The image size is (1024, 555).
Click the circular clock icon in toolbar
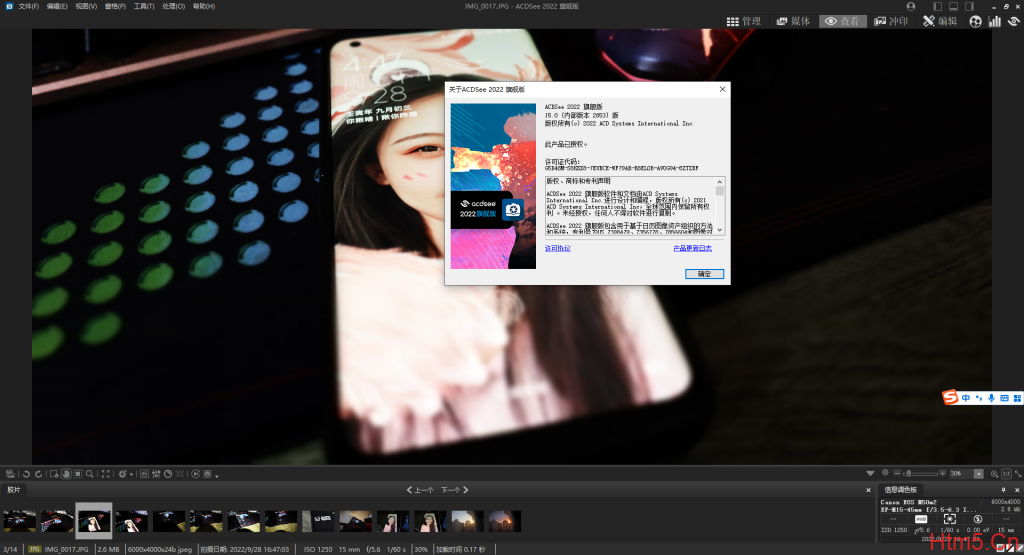click(x=168, y=474)
